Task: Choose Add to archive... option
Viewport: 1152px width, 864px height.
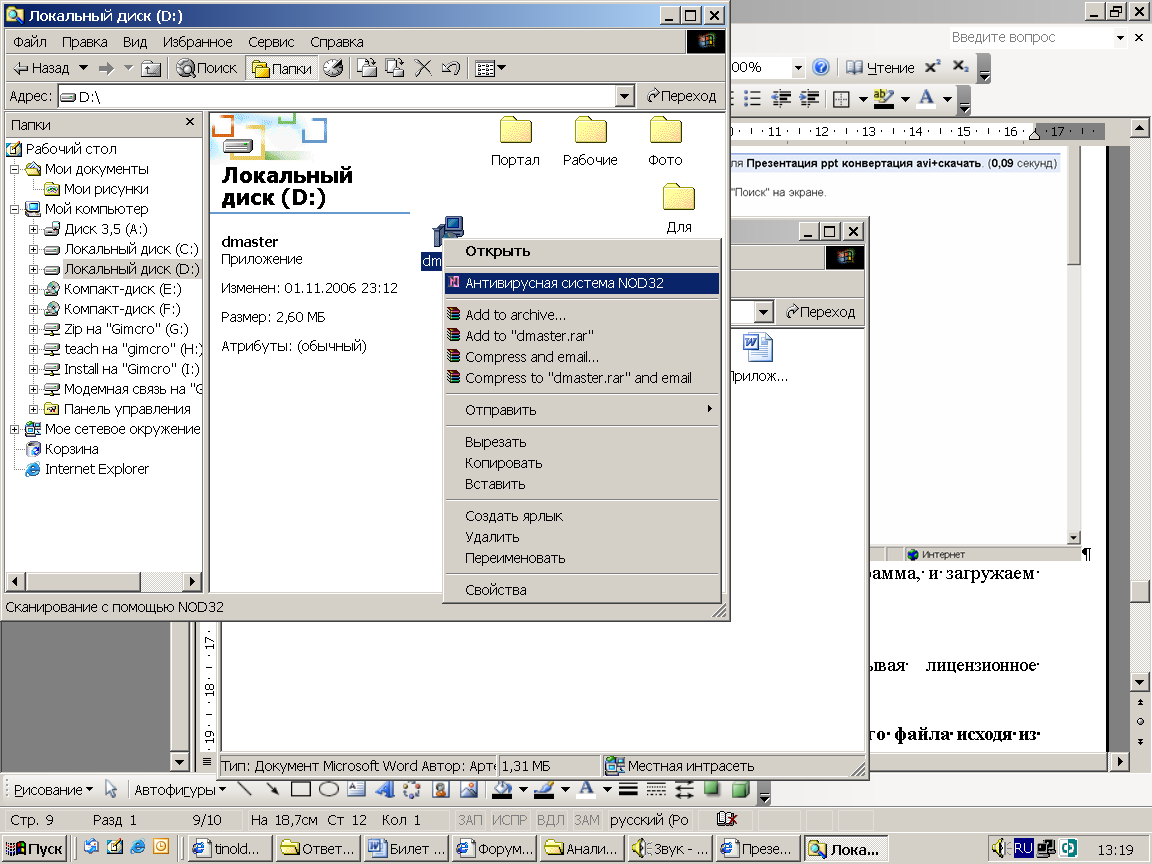Action: coord(581,314)
